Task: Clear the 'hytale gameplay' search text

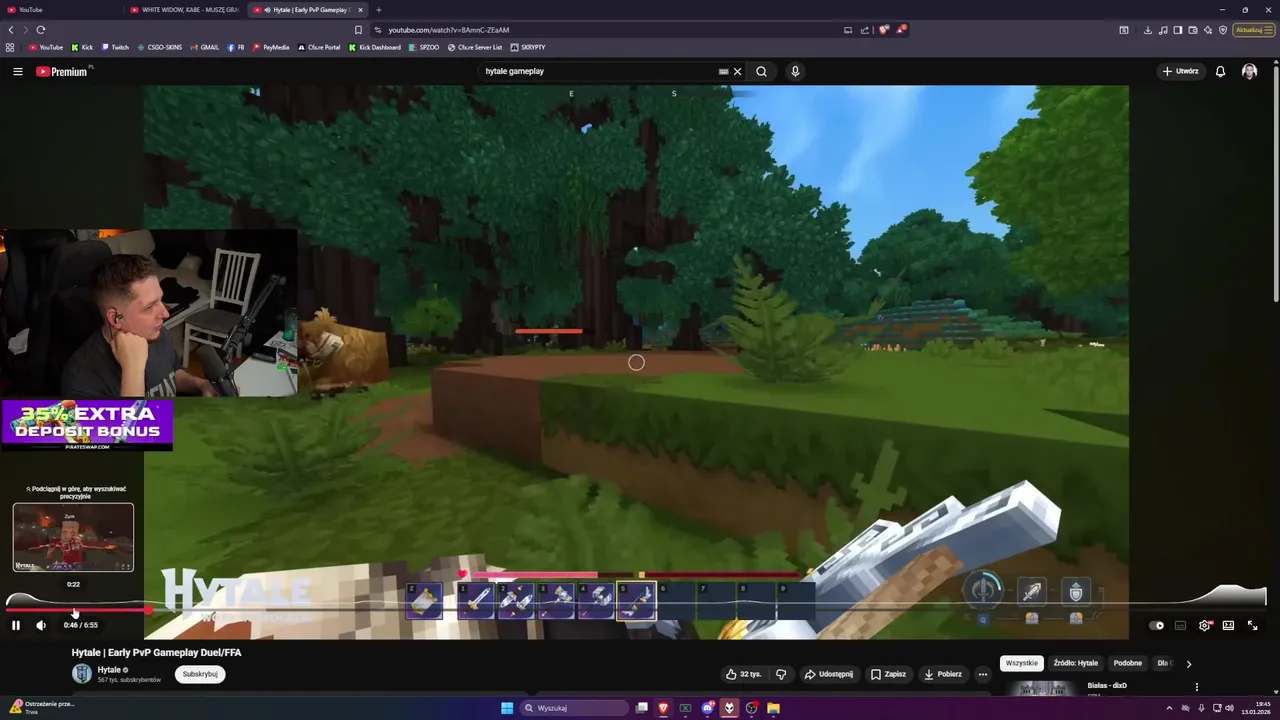Action: tap(737, 72)
